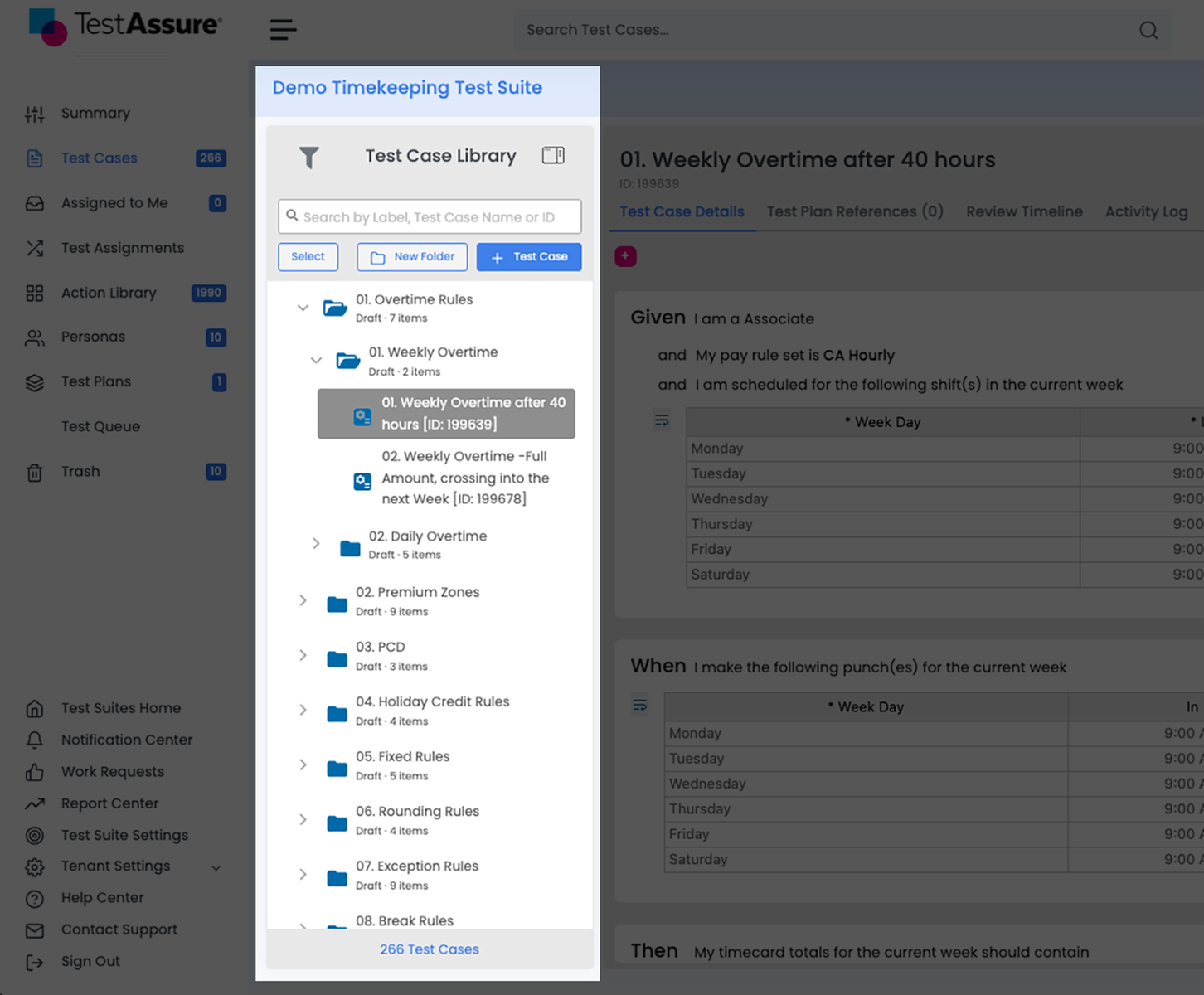Image resolution: width=1204 pixels, height=995 pixels.
Task: Click the red plus add-step icon
Action: click(x=625, y=256)
